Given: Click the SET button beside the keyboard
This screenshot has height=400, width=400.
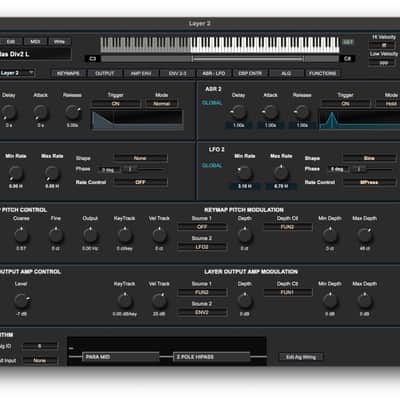Looking at the screenshot, I should 348,42.
